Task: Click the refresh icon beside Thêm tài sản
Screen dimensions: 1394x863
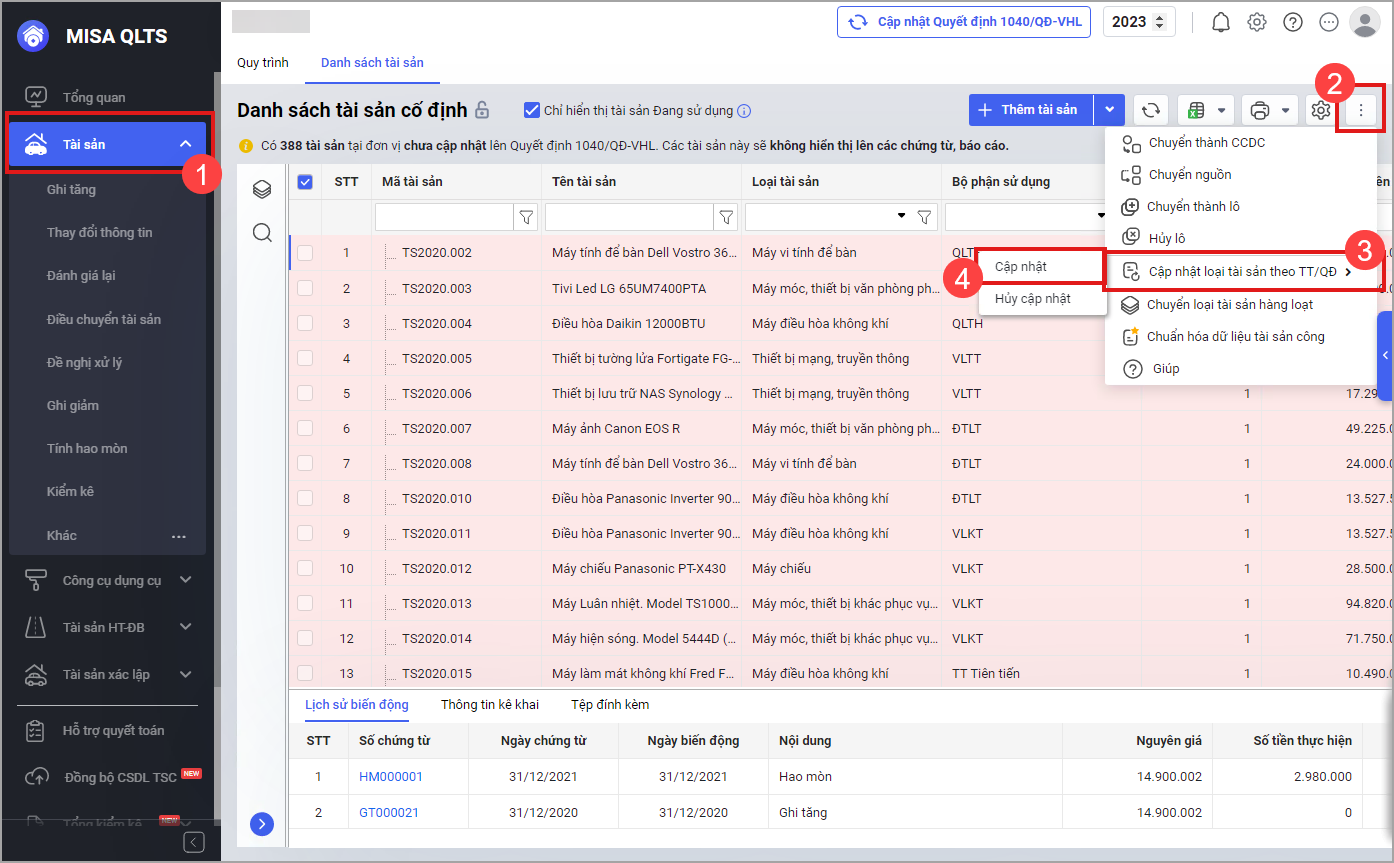Action: click(x=1151, y=110)
